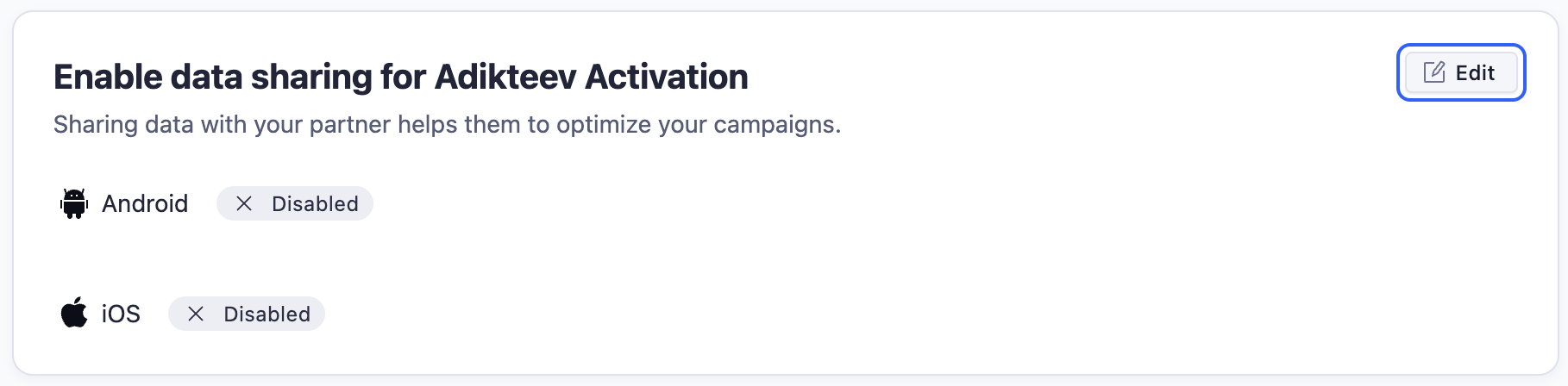Click the word "partner" in the description

pos(349,125)
